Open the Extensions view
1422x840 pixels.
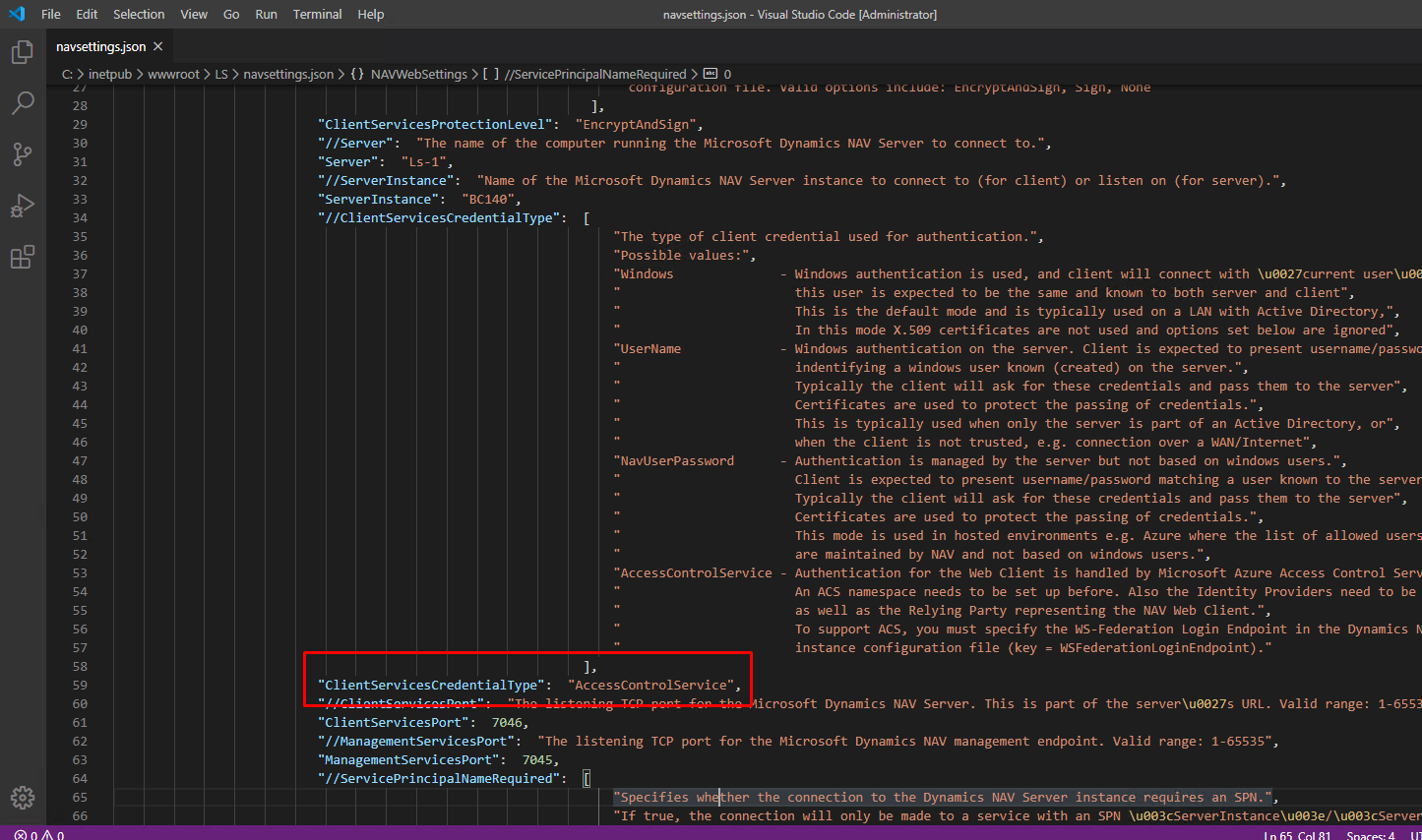pos(22,258)
